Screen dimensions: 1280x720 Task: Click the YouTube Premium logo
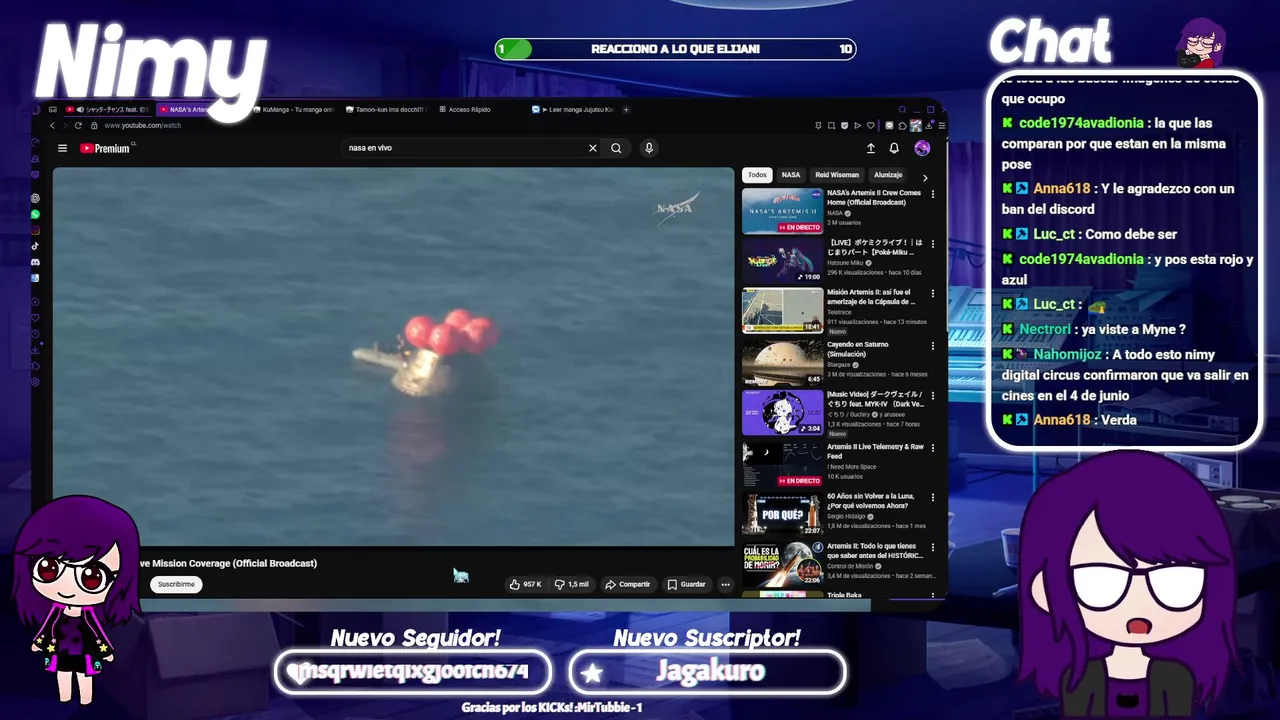(x=106, y=148)
